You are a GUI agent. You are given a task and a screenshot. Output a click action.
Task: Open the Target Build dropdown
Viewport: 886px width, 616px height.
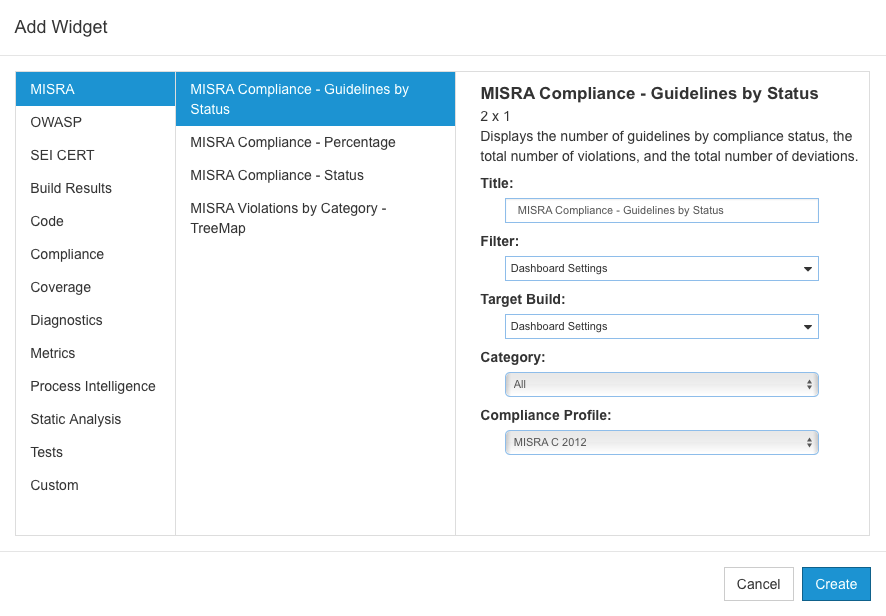coord(662,327)
